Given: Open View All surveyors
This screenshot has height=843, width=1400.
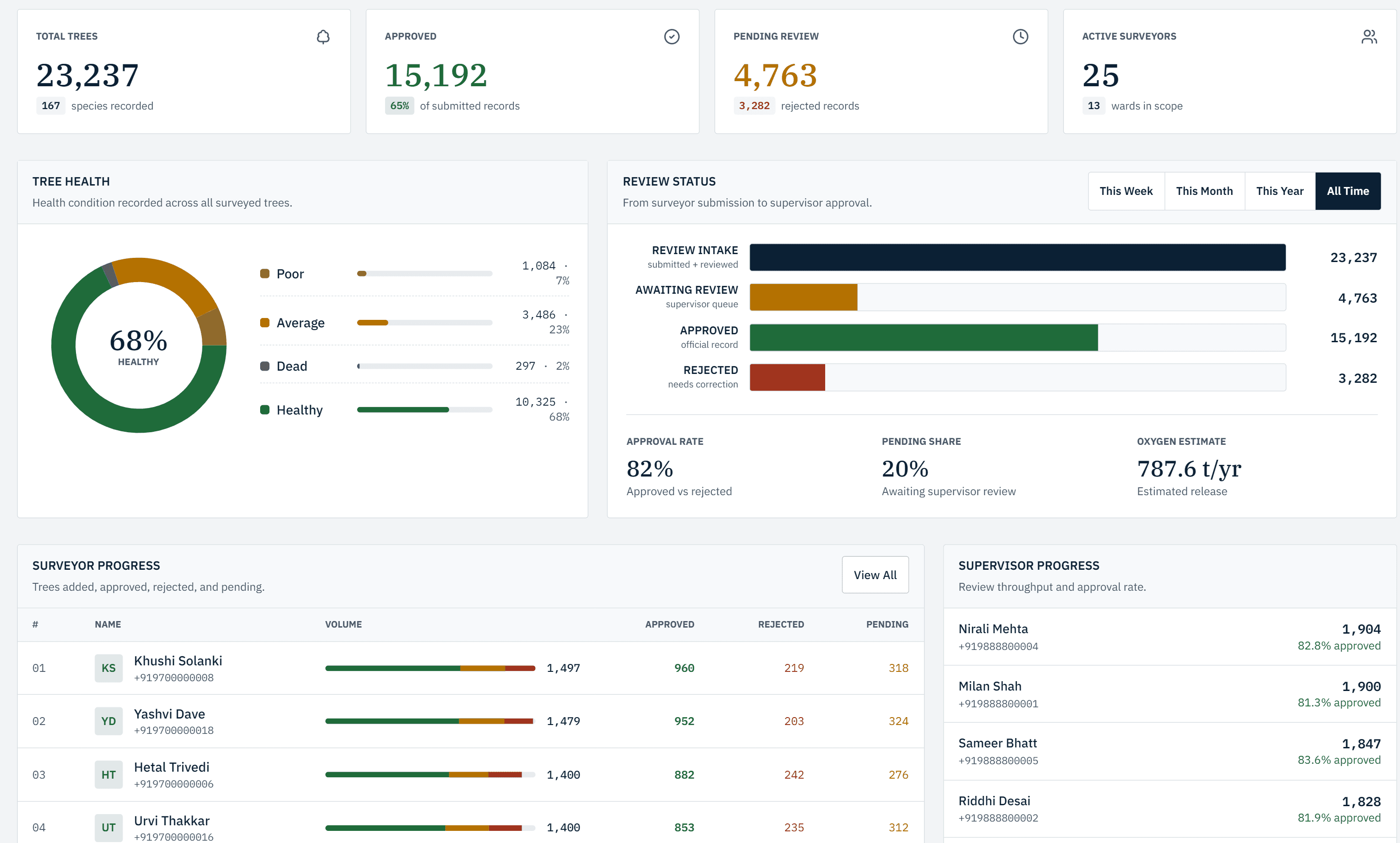Looking at the screenshot, I should 875,575.
